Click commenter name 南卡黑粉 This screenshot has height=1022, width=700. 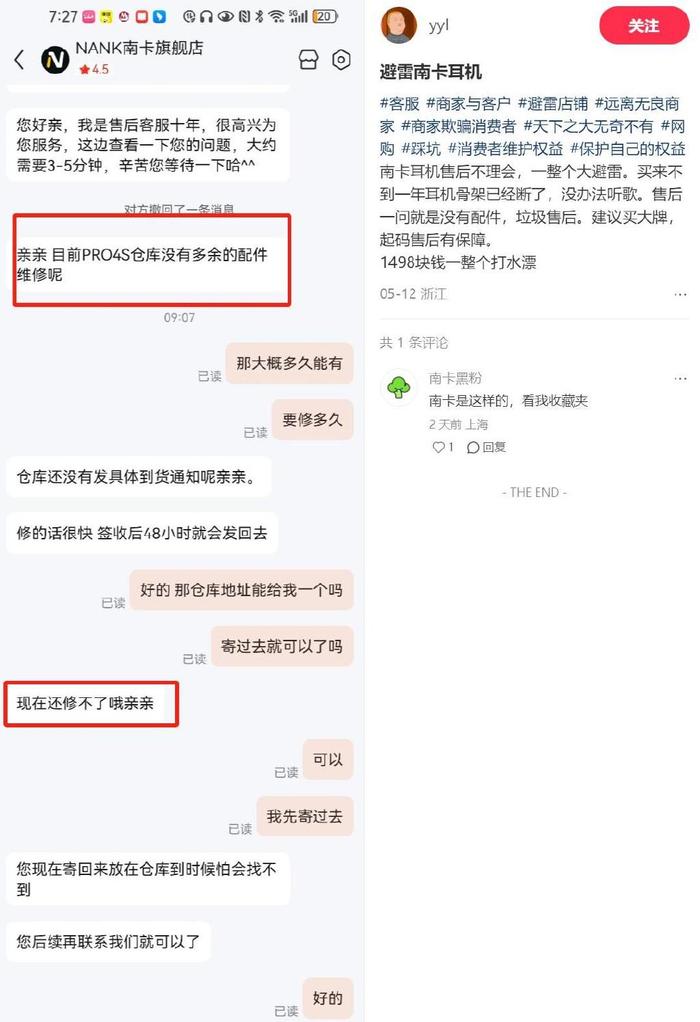(x=455, y=378)
